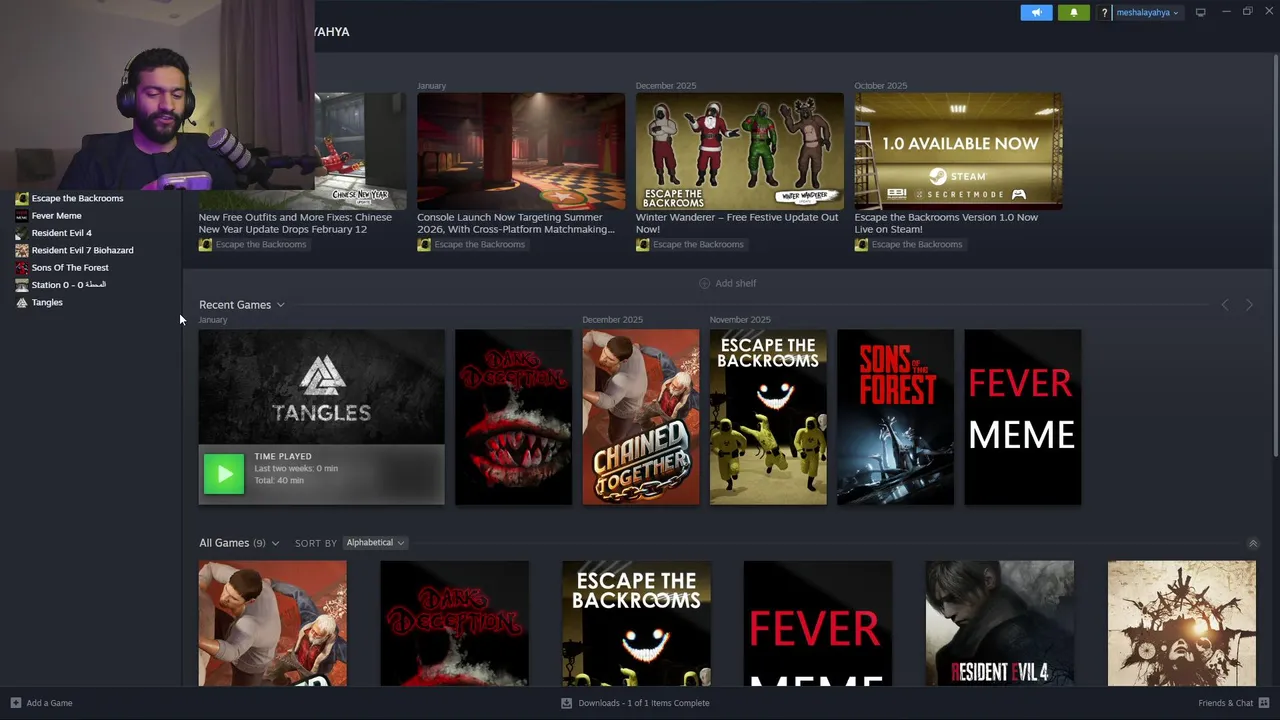The image size is (1280, 720).
Task: Open Chained Together cover in Recent Games
Action: click(641, 417)
